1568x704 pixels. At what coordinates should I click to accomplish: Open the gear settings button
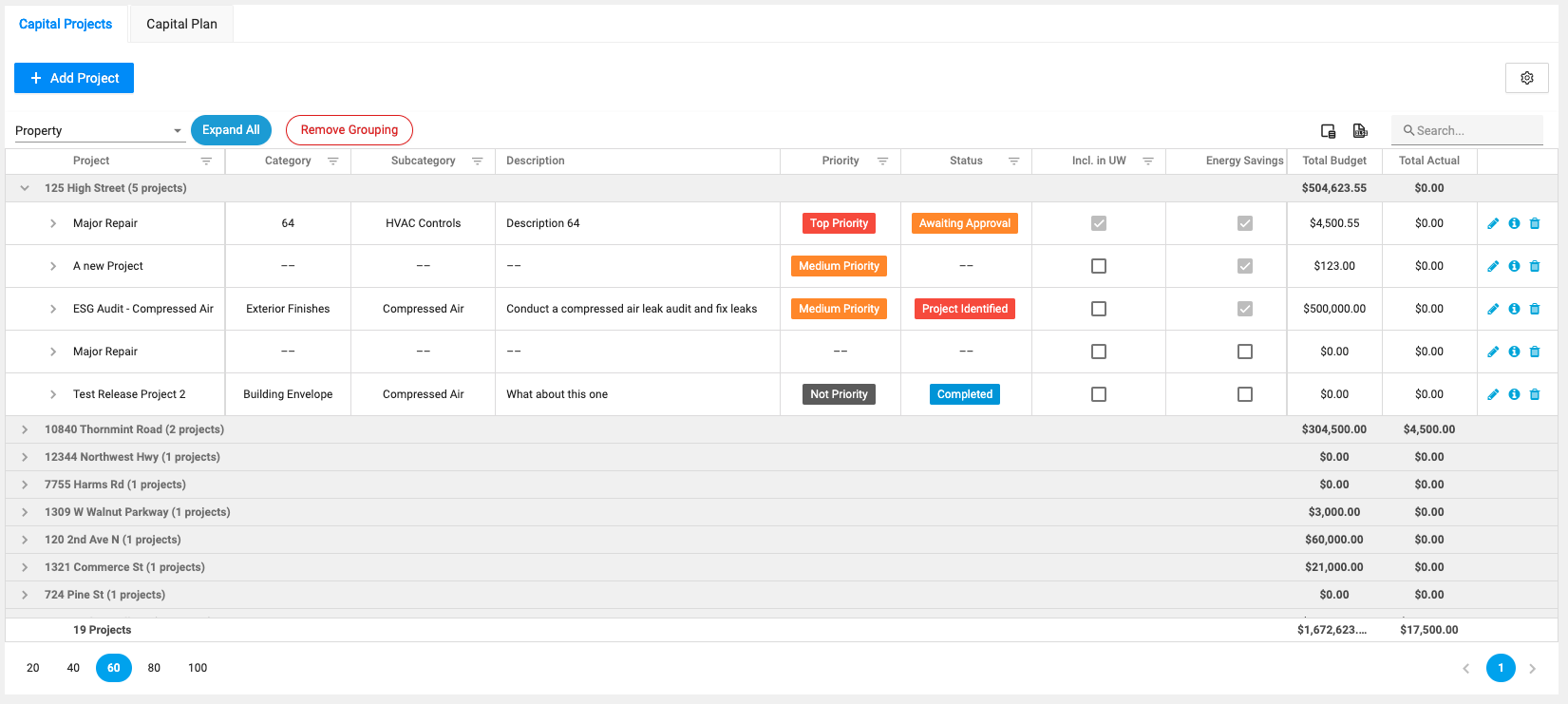click(x=1527, y=78)
